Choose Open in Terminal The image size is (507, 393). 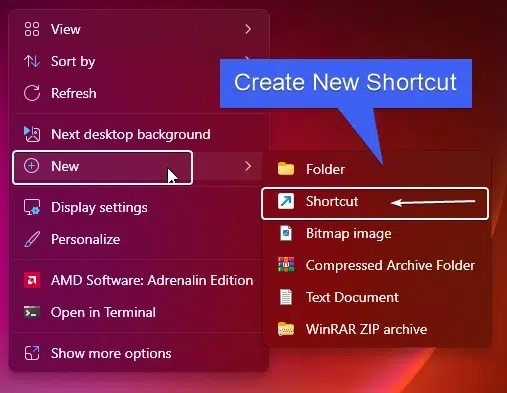(x=139, y=312)
